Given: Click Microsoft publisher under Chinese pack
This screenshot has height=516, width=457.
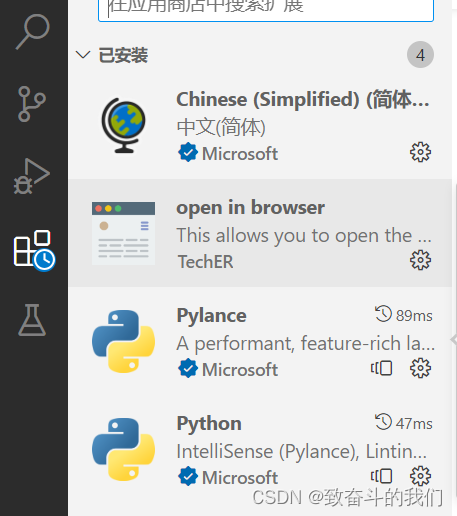Looking at the screenshot, I should [240, 154].
